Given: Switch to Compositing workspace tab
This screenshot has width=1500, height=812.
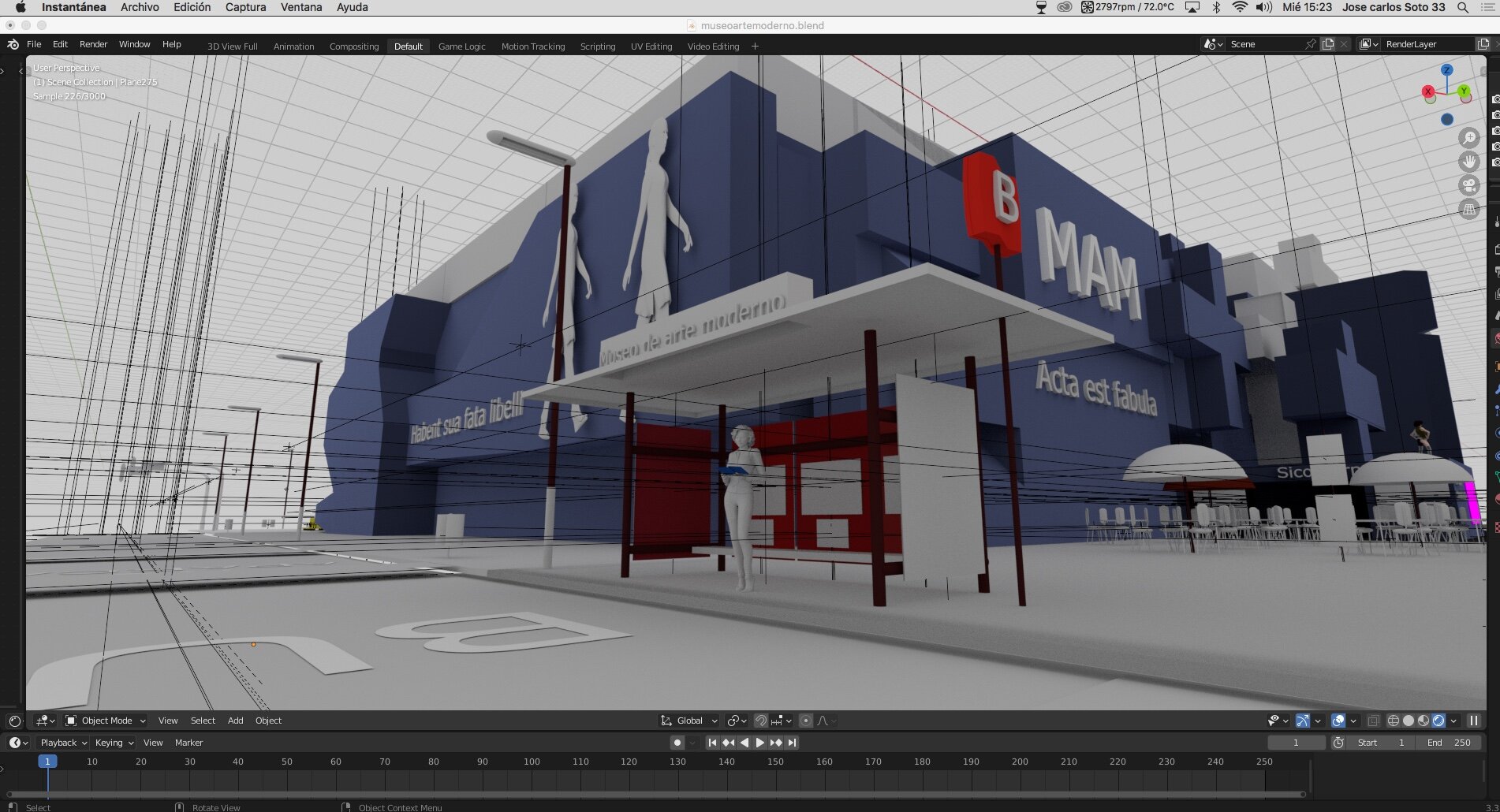Looking at the screenshot, I should (354, 47).
